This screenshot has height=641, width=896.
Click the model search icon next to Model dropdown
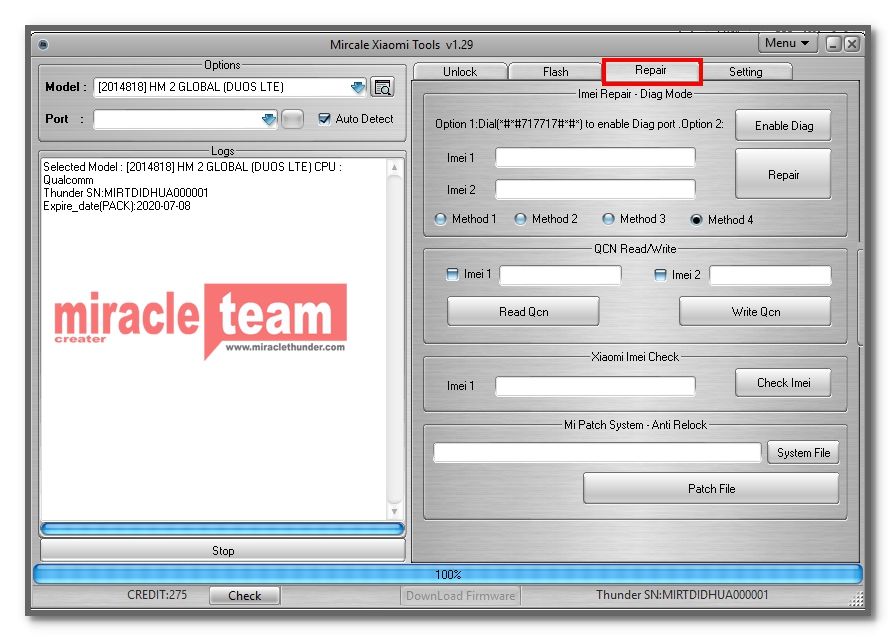pos(382,87)
